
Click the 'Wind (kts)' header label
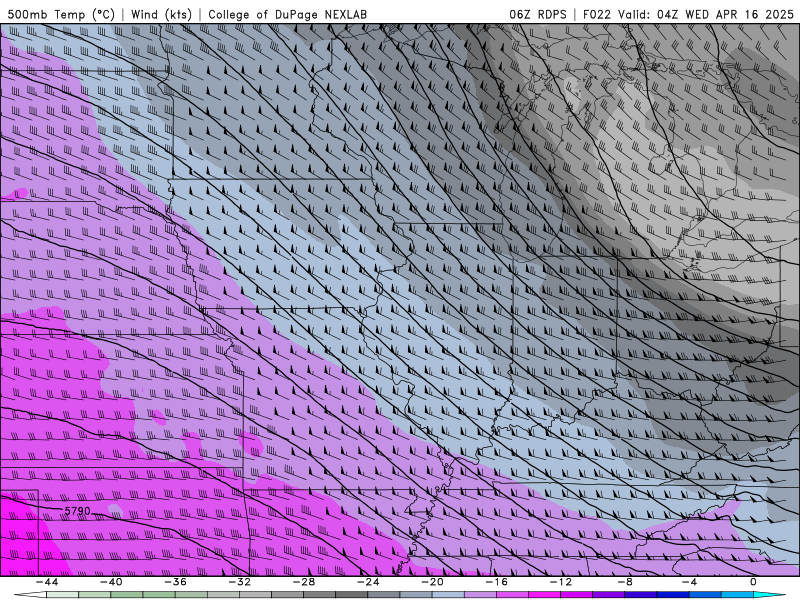point(161,14)
